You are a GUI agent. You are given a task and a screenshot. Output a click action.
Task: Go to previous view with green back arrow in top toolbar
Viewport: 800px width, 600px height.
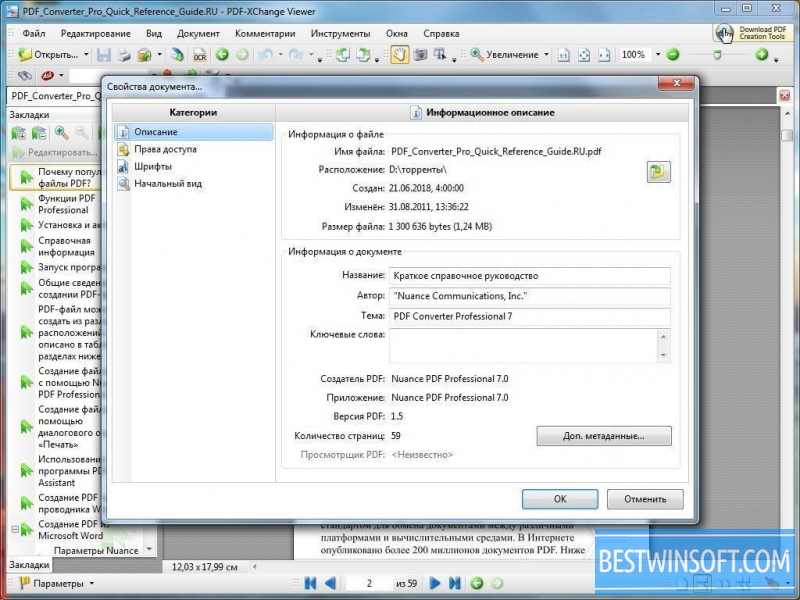coord(222,54)
